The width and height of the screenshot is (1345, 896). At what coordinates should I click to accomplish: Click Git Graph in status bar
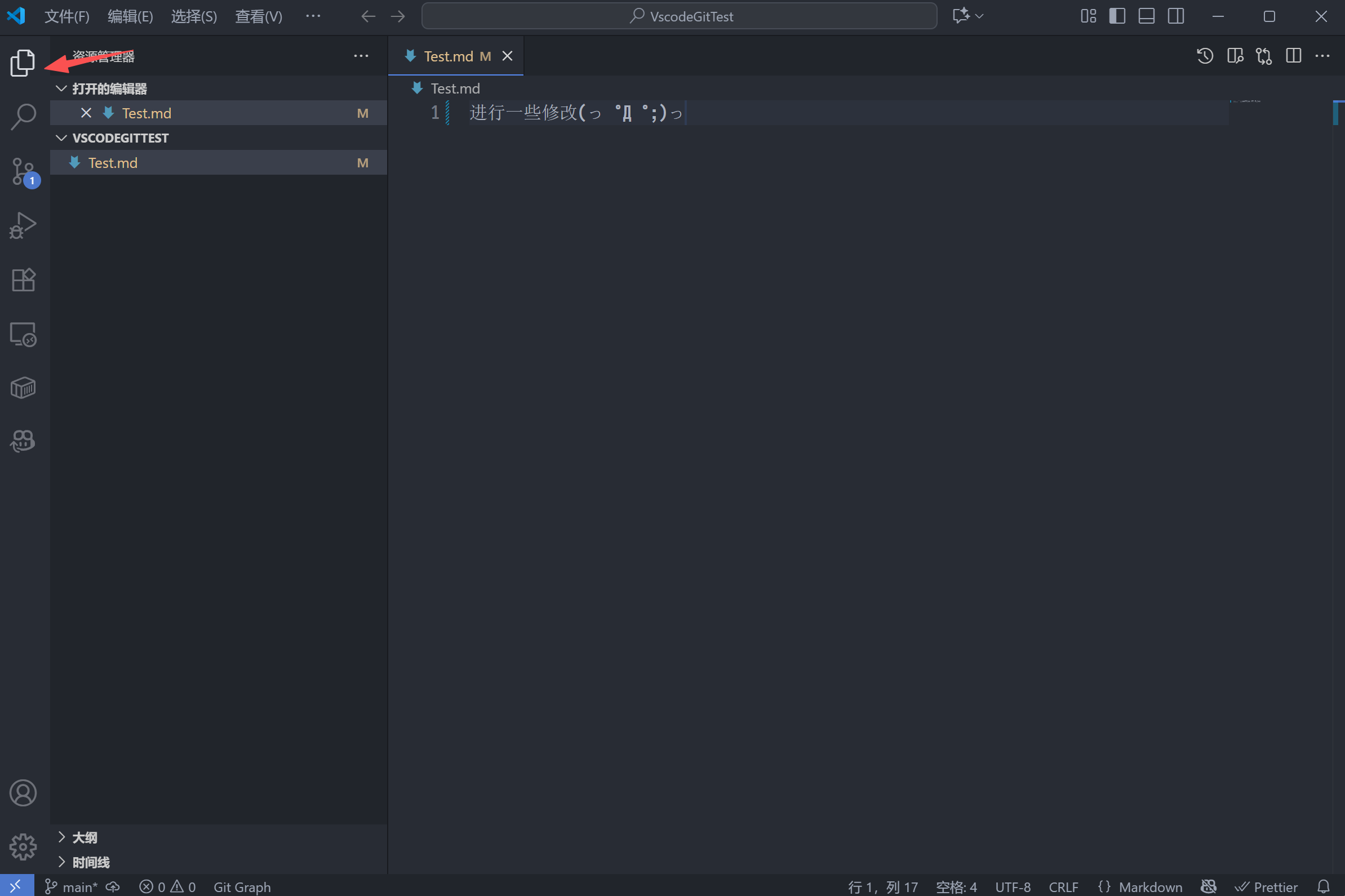(242, 886)
